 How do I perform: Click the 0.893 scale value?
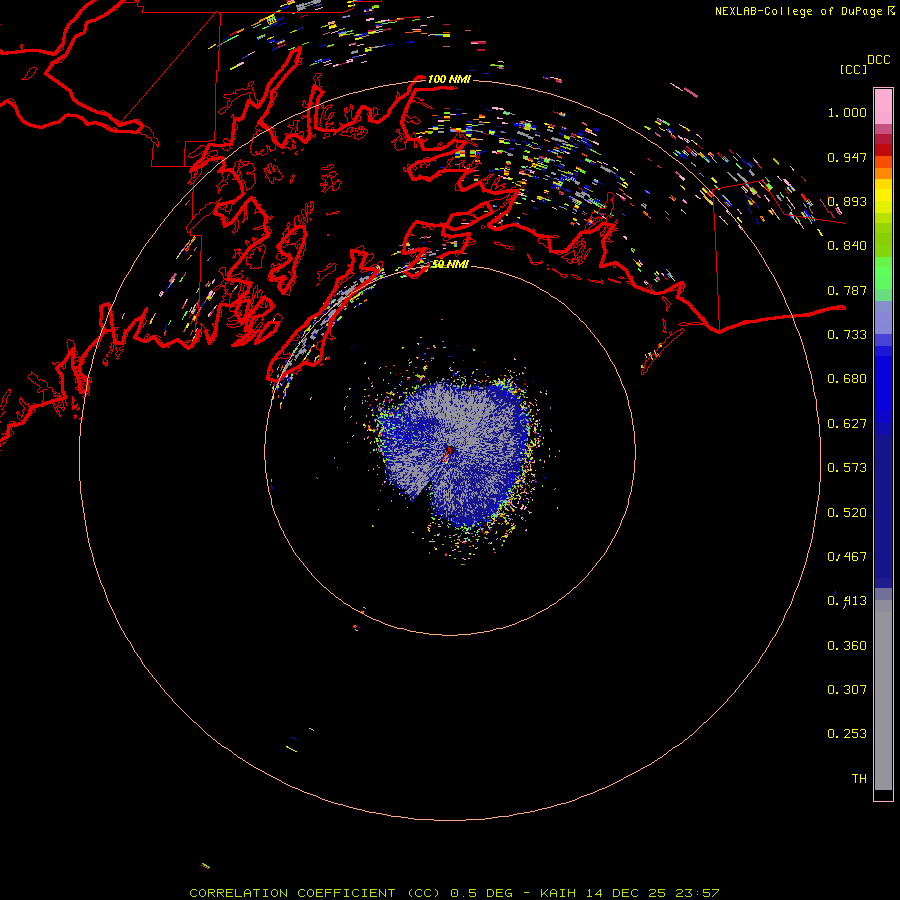[847, 201]
